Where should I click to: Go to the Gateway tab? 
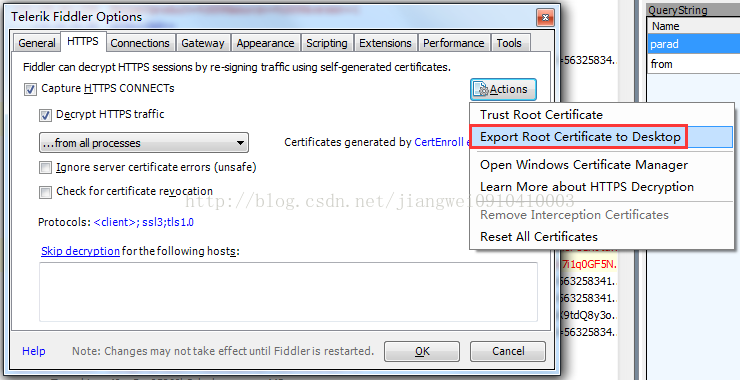point(203,43)
